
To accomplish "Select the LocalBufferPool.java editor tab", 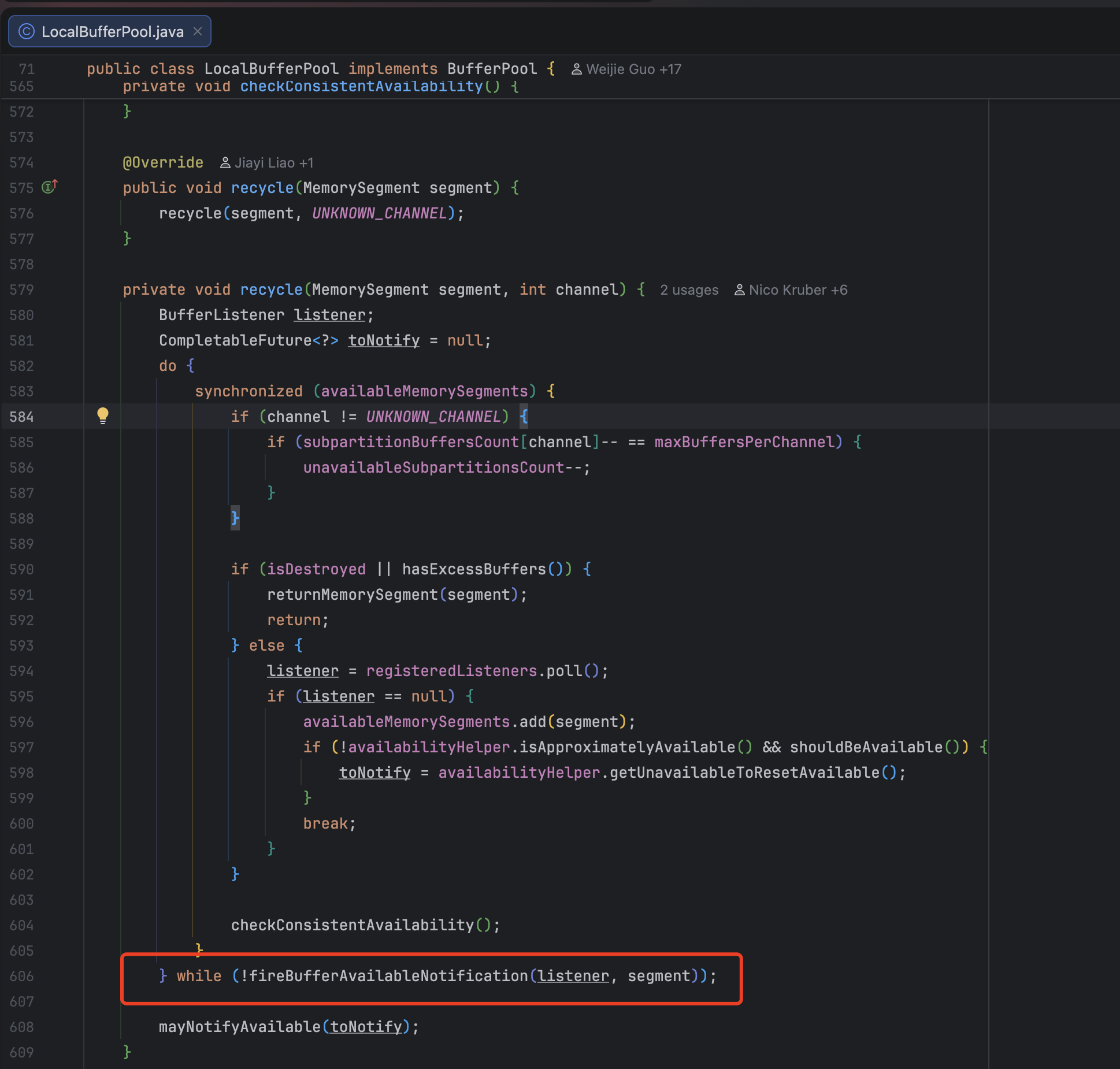I will pos(112,32).
